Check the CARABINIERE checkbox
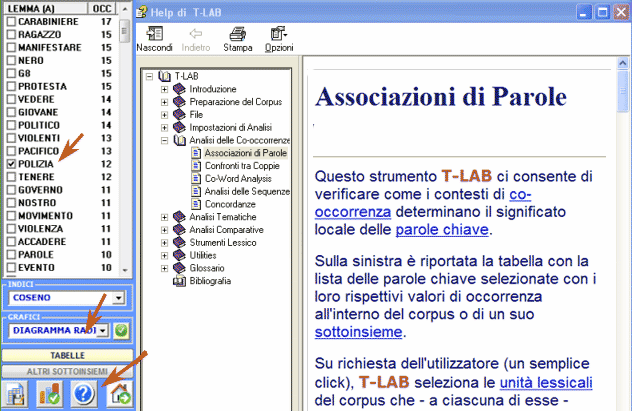The height and width of the screenshot is (411, 632). 11,21
